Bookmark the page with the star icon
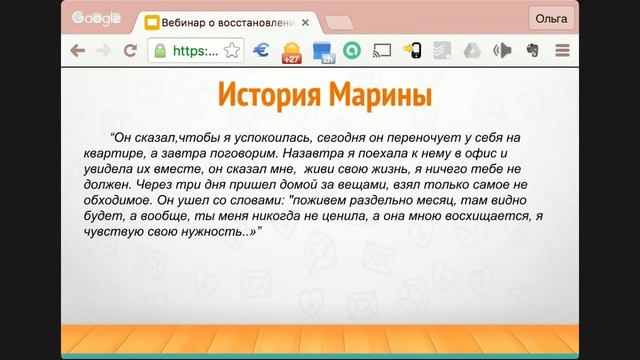640x360 pixels. pos(232,51)
